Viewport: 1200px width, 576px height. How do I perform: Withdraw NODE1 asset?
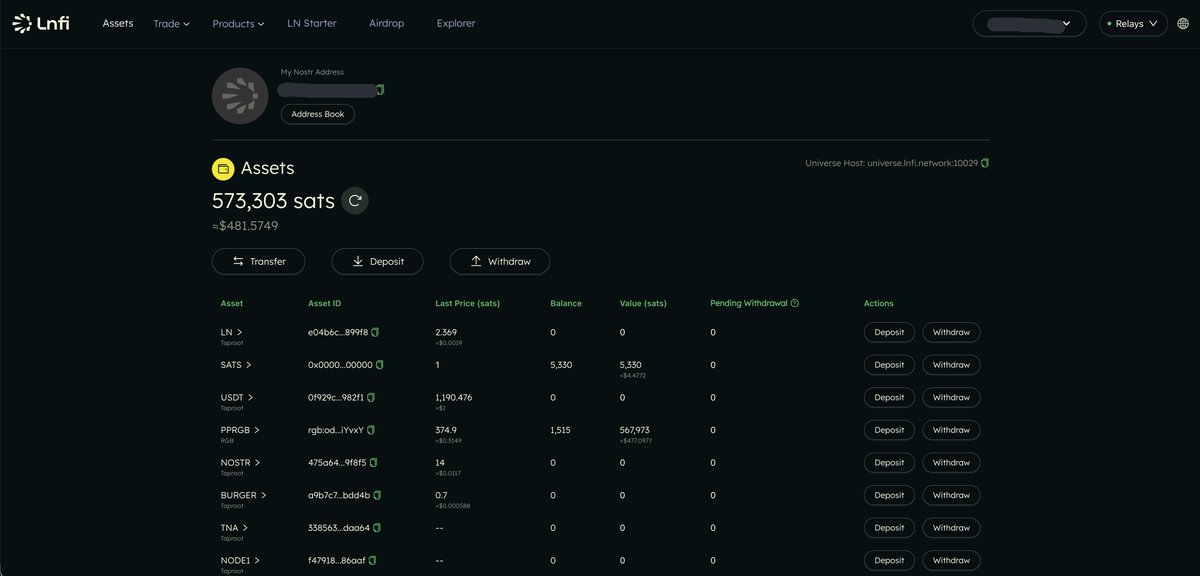point(951,560)
